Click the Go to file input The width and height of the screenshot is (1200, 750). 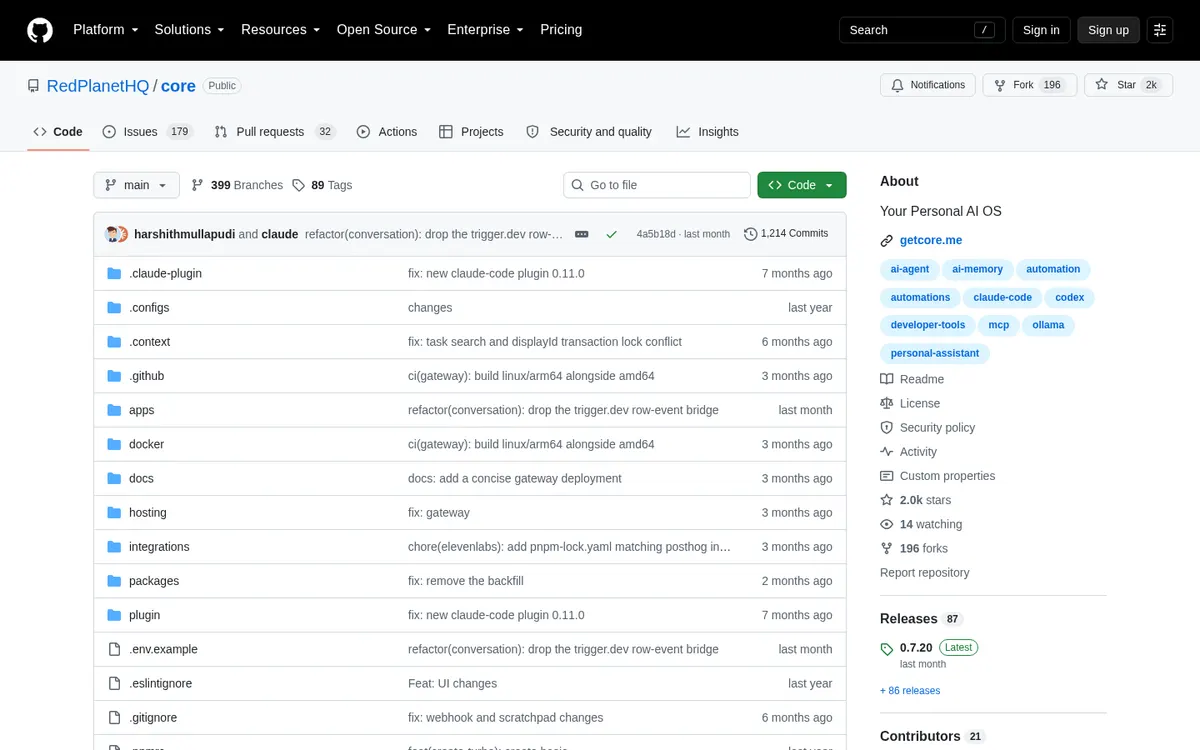657,185
